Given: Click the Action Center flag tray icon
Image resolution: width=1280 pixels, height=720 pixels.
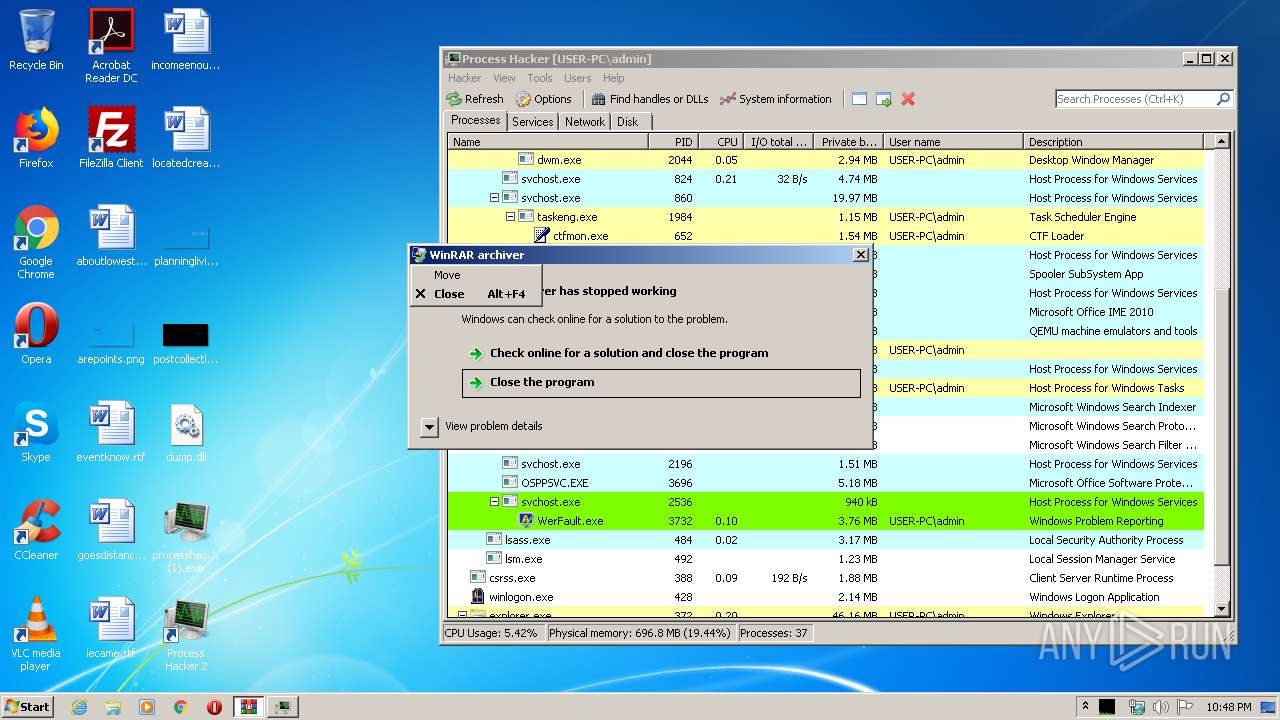Looking at the screenshot, I should point(1187,707).
